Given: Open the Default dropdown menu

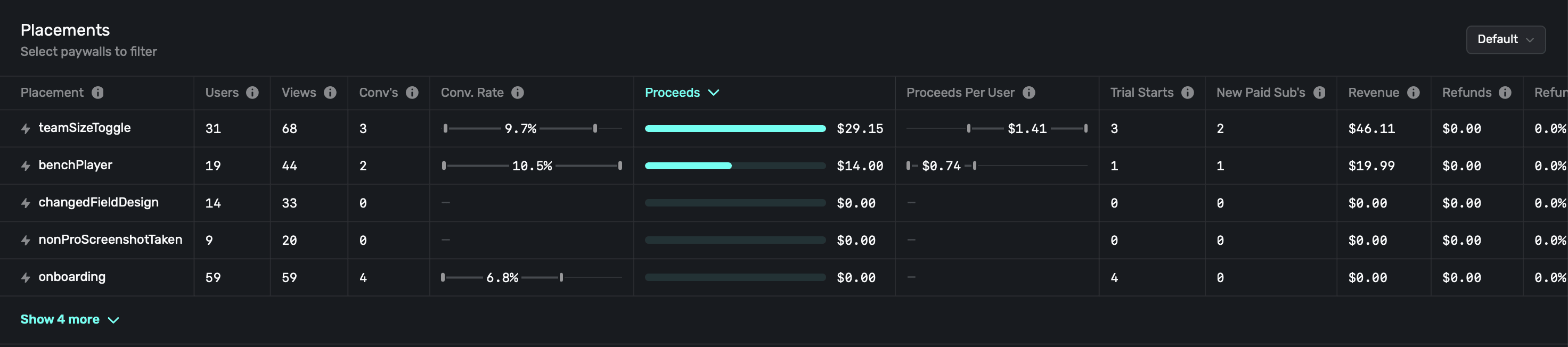Looking at the screenshot, I should tap(1505, 39).
